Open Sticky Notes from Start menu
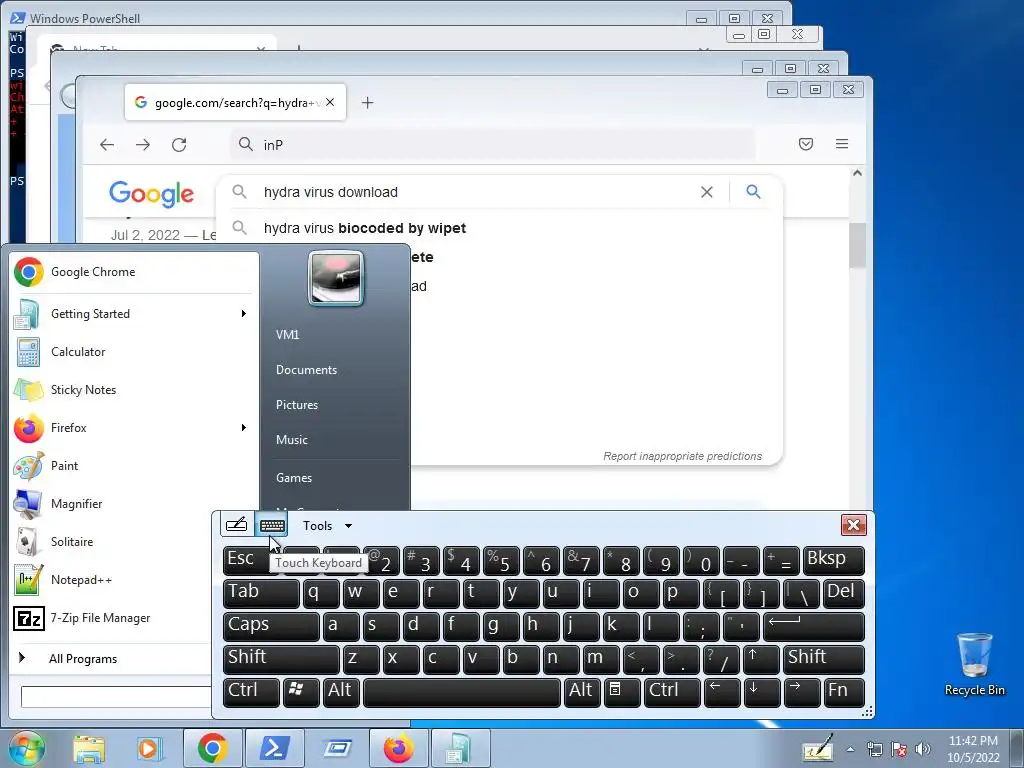Viewport: 1024px width, 768px height. tap(135, 389)
